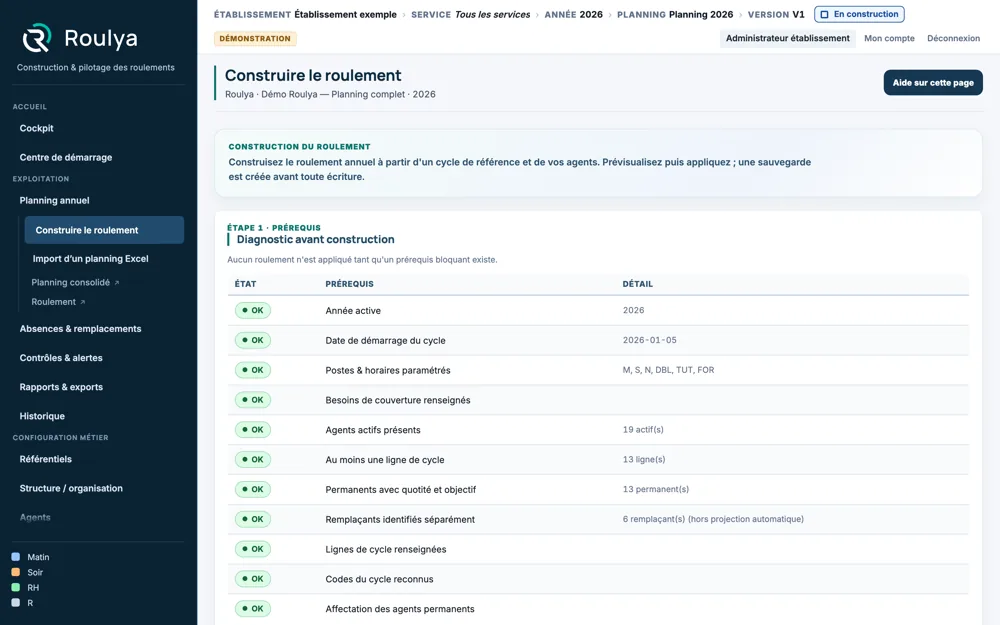The width and height of the screenshot is (1000, 625).
Task: Click the Matin blue legend swatch
Action: point(16,557)
